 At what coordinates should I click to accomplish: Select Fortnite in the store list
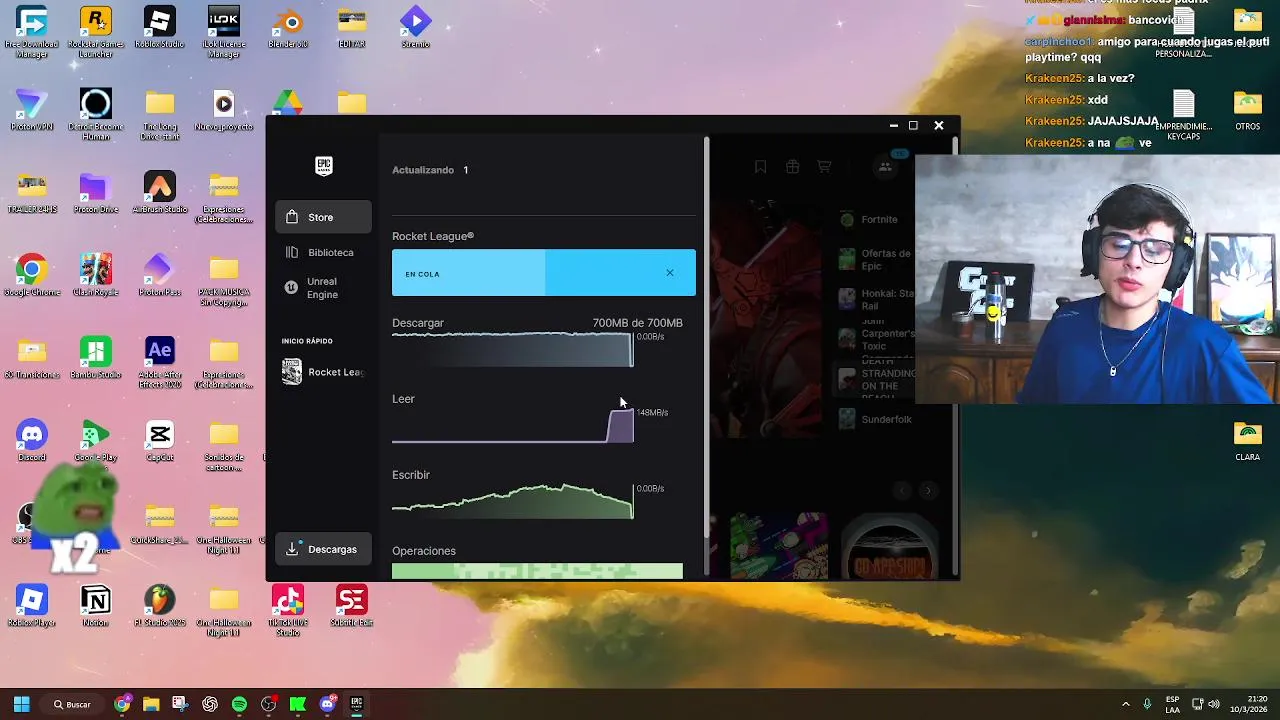point(875,219)
